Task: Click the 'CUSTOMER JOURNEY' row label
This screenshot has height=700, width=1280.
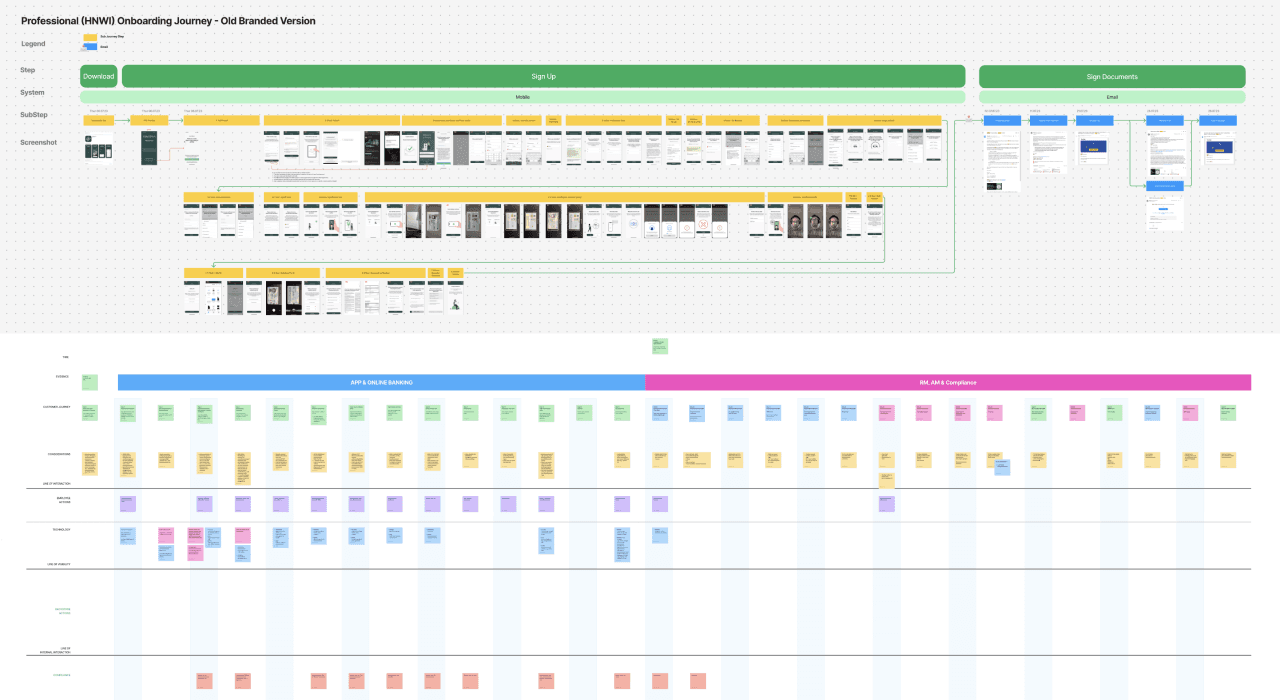Action: 57,407
